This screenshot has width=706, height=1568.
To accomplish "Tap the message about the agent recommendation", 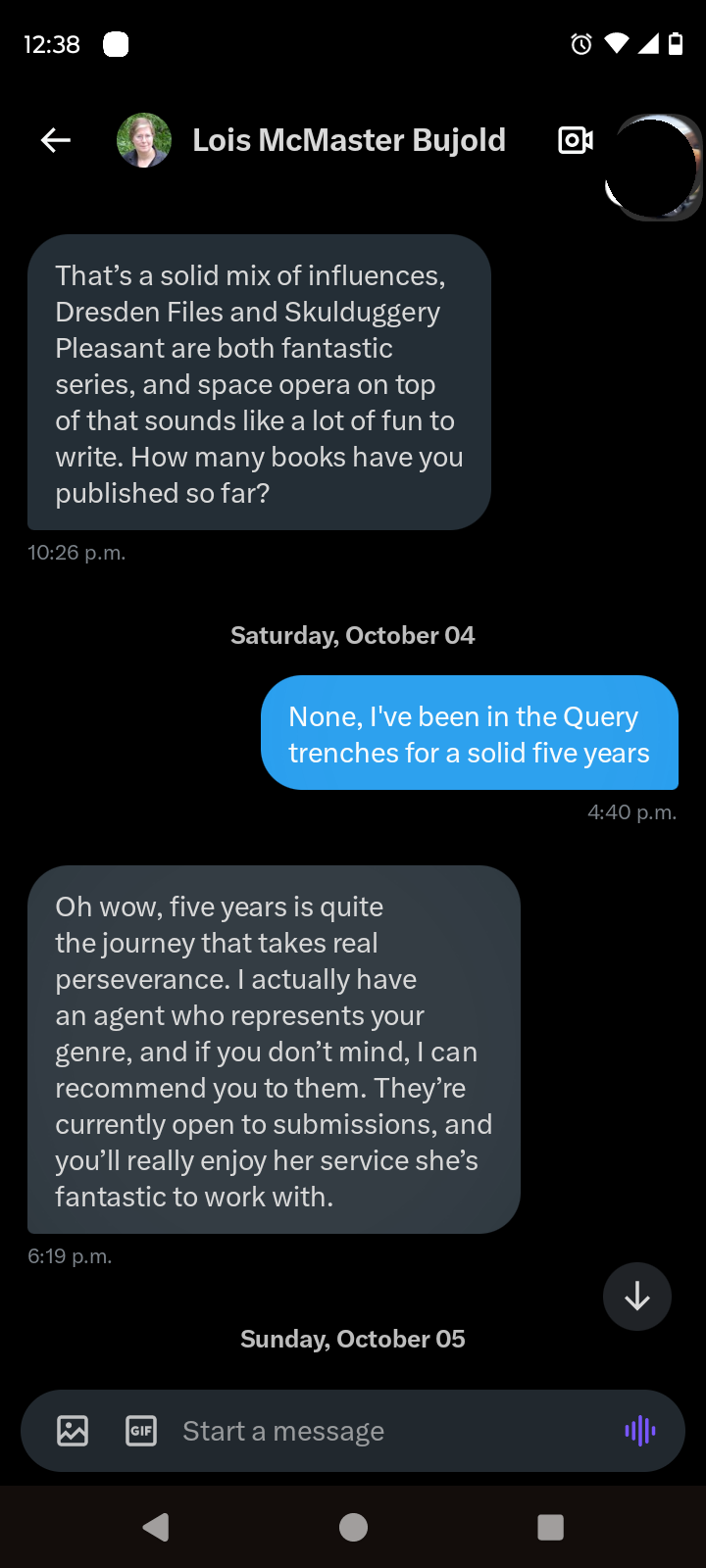I will coord(275,1051).
